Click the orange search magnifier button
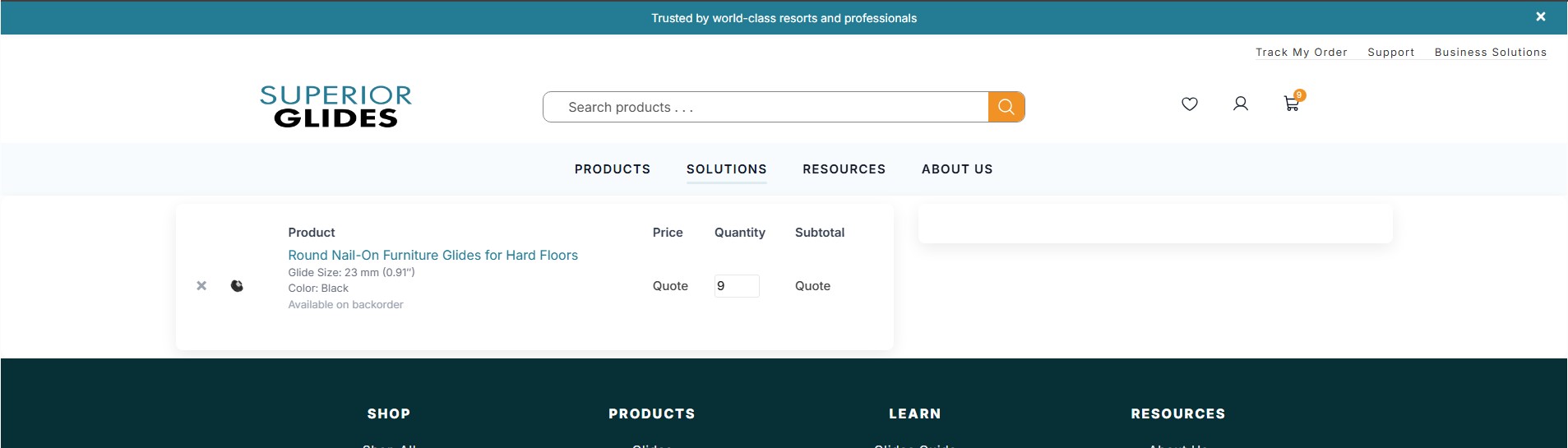The image size is (1568, 448). [x=1006, y=107]
